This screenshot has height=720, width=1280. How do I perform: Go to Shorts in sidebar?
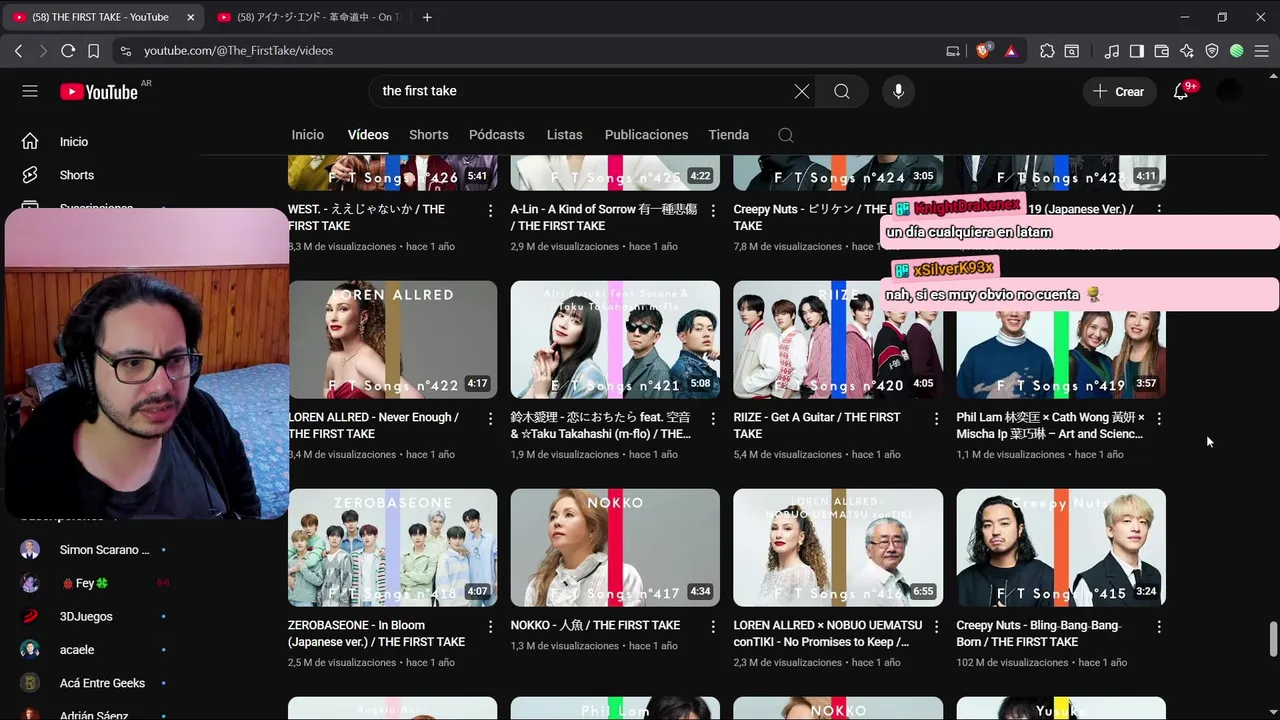76,175
